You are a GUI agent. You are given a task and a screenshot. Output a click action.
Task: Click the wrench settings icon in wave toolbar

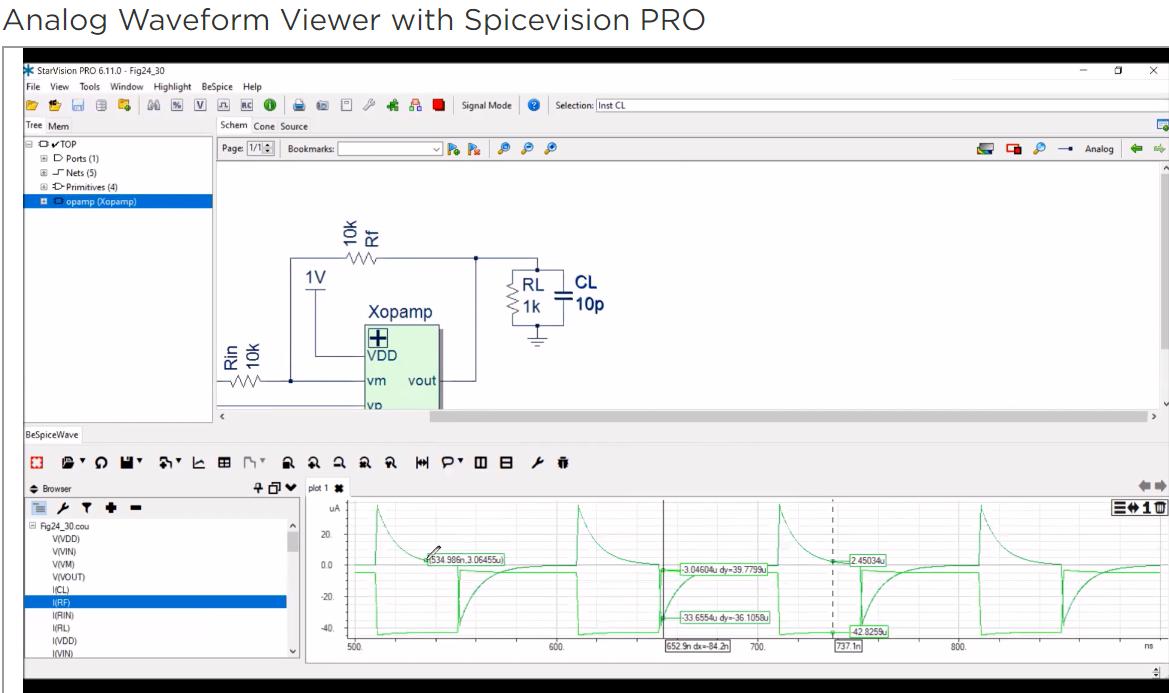click(537, 463)
